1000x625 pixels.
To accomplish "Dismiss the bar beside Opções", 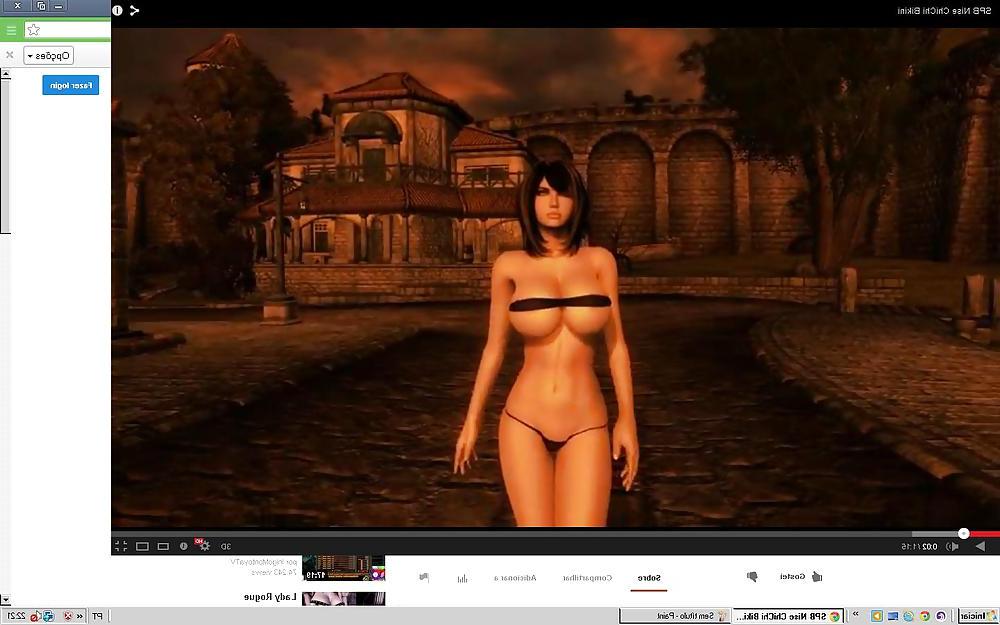I will (x=10, y=55).
